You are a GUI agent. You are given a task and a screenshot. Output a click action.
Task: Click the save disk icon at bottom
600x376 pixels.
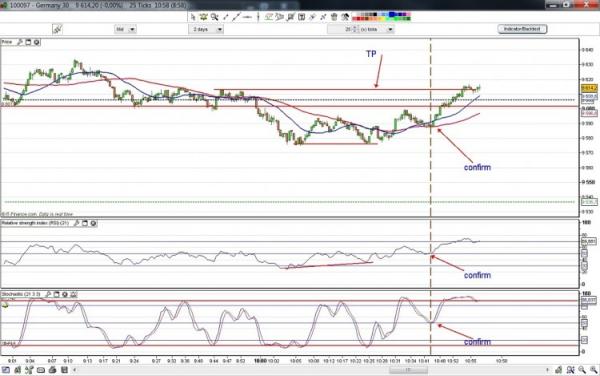coord(64,370)
